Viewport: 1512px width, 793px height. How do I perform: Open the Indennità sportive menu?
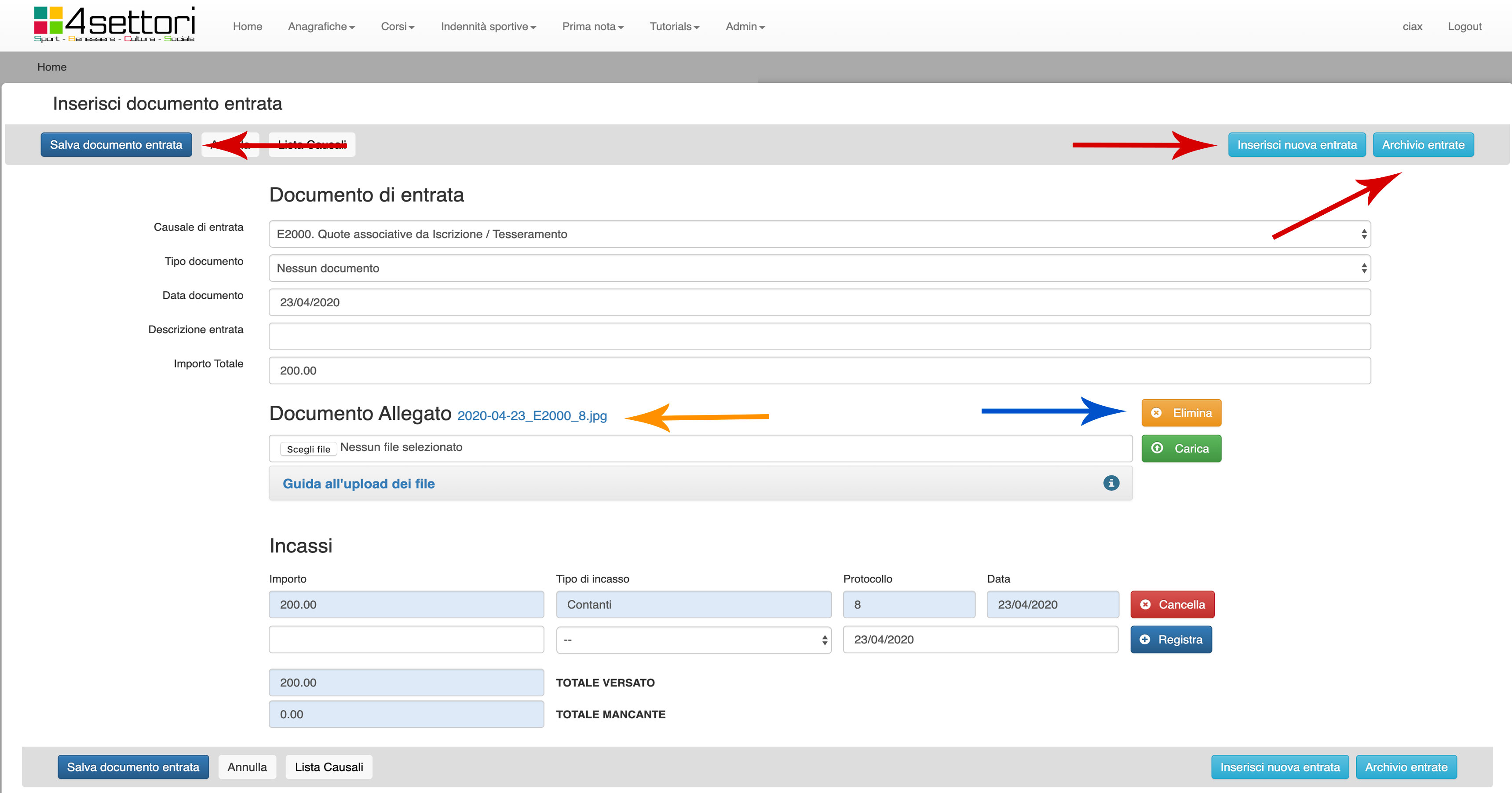[x=488, y=26]
